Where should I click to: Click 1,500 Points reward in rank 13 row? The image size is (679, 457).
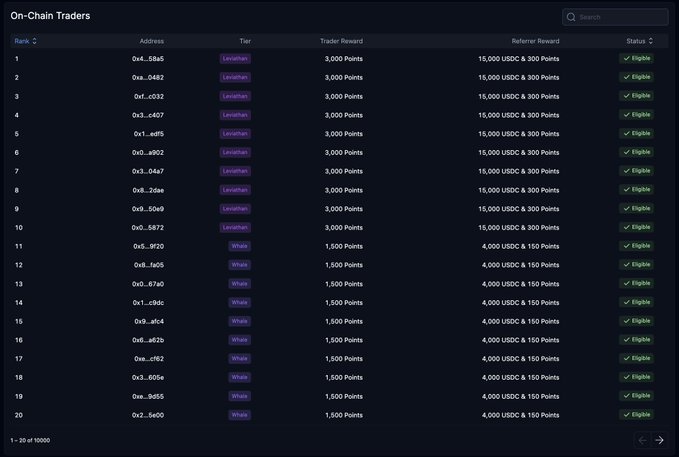344,284
